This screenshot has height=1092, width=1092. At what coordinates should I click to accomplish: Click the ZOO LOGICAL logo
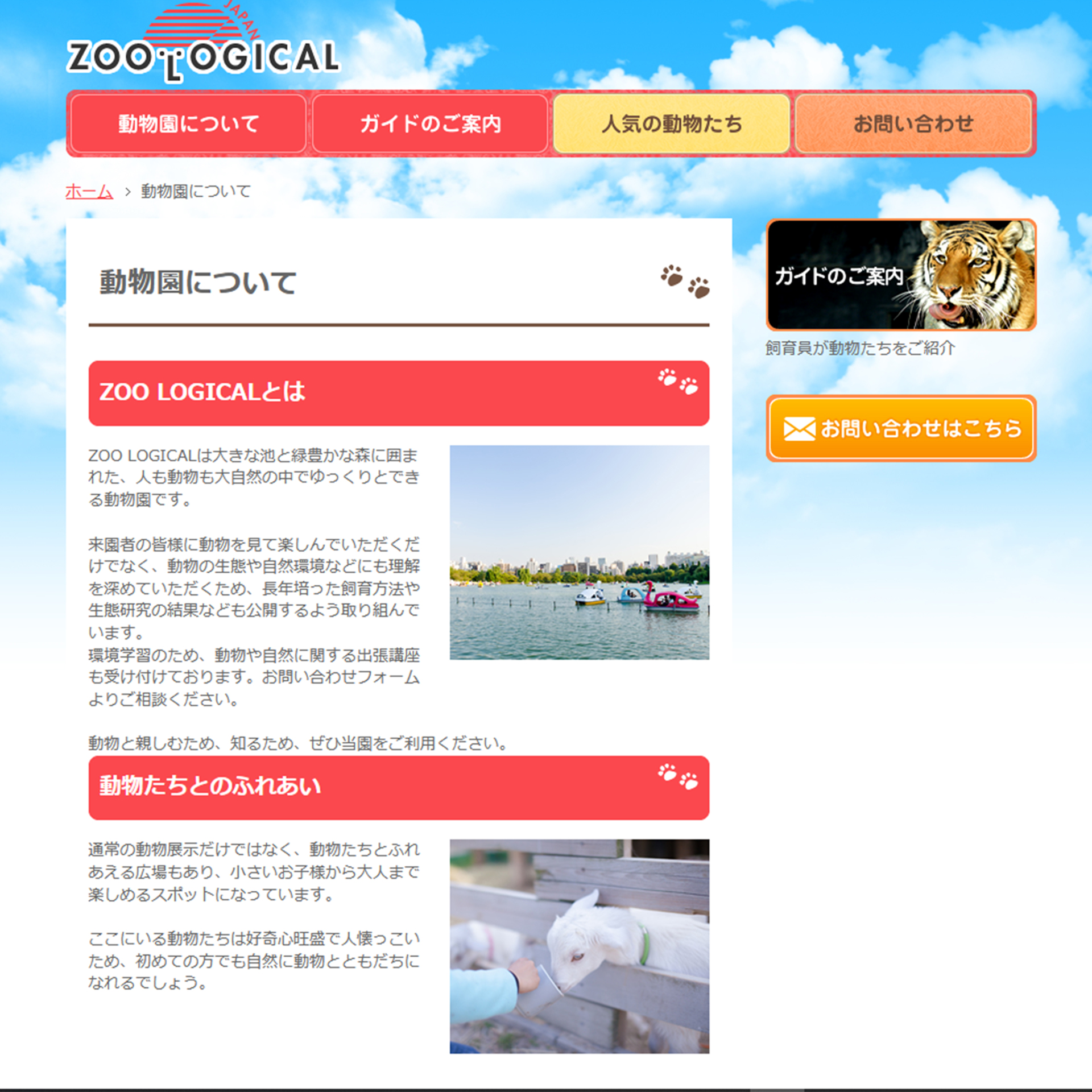(203, 43)
